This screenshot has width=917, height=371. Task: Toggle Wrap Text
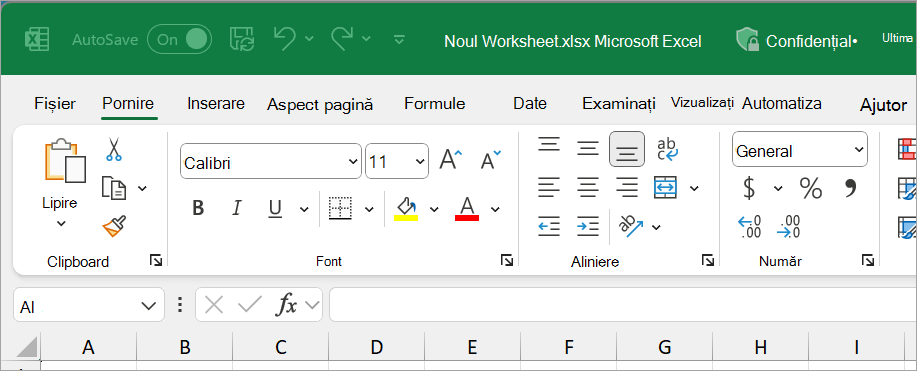pyautogui.click(x=667, y=149)
